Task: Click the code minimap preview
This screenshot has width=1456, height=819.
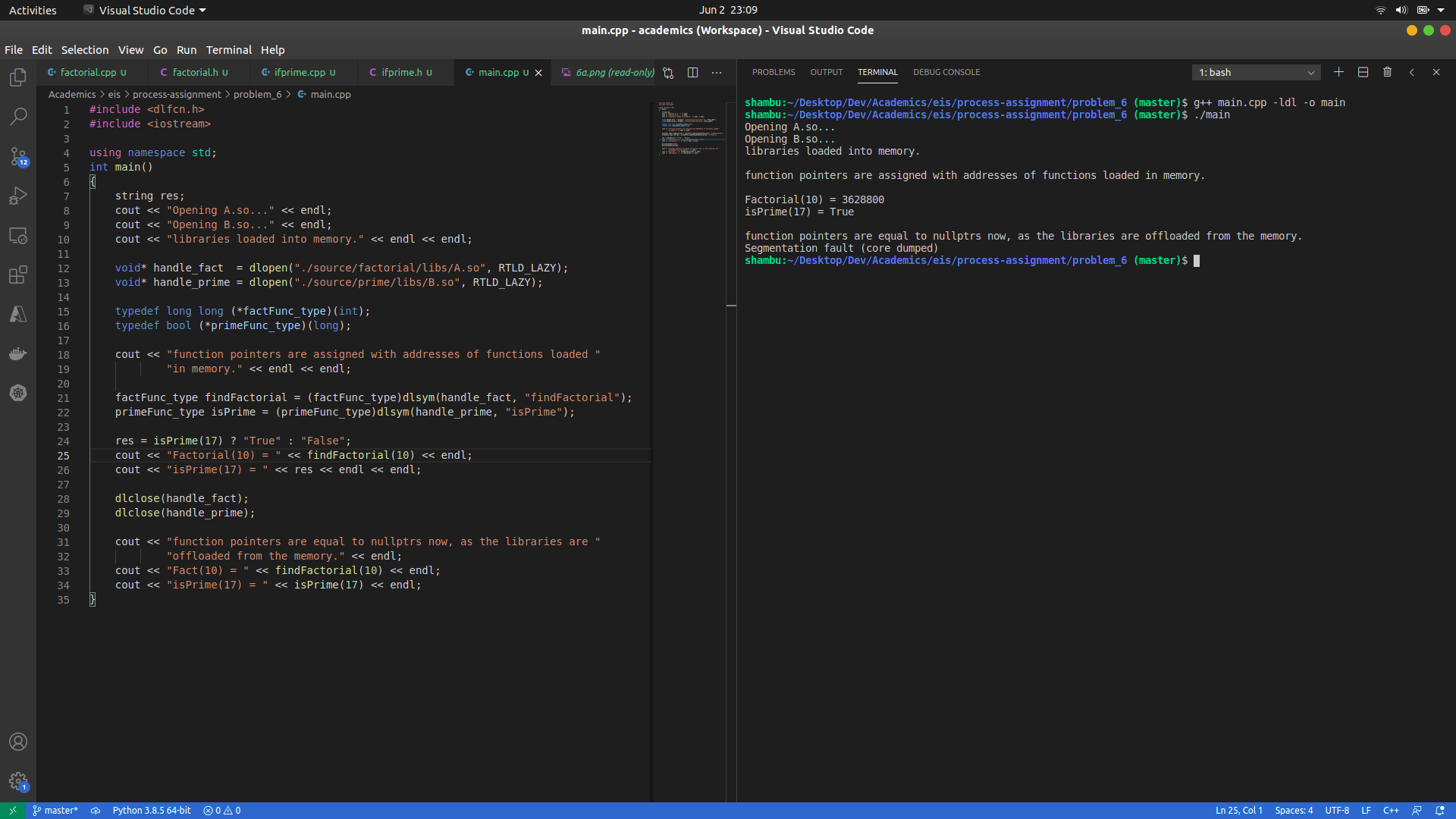Action: click(690, 129)
